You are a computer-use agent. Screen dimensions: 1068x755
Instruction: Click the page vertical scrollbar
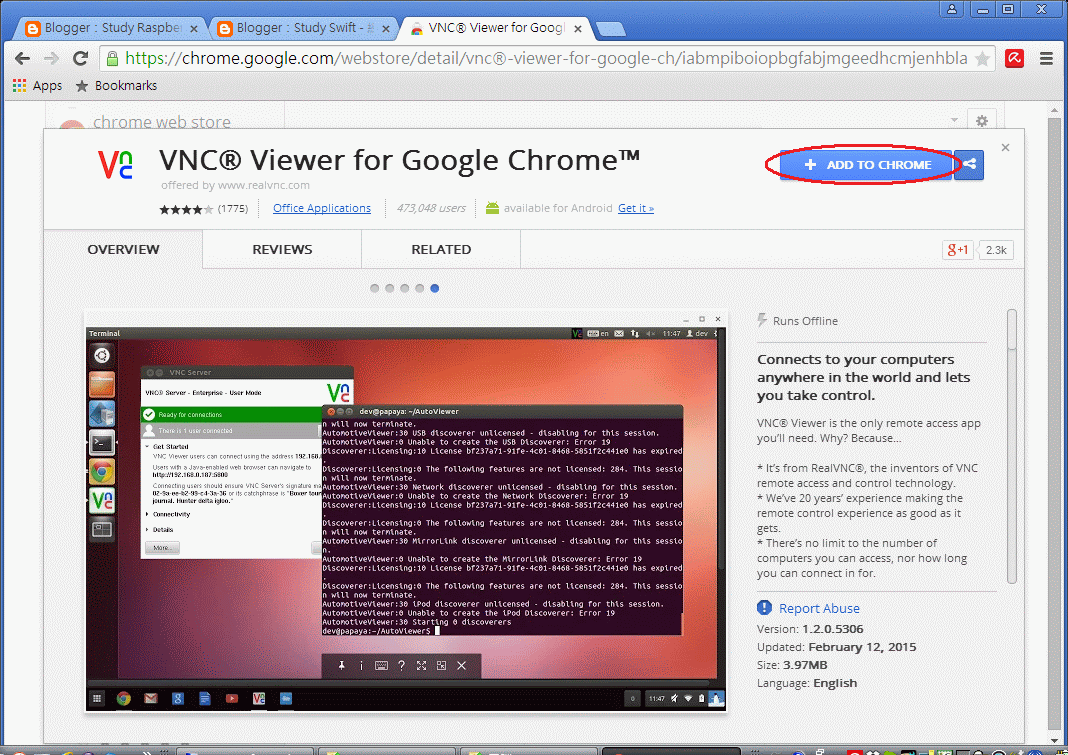click(x=1055, y=422)
